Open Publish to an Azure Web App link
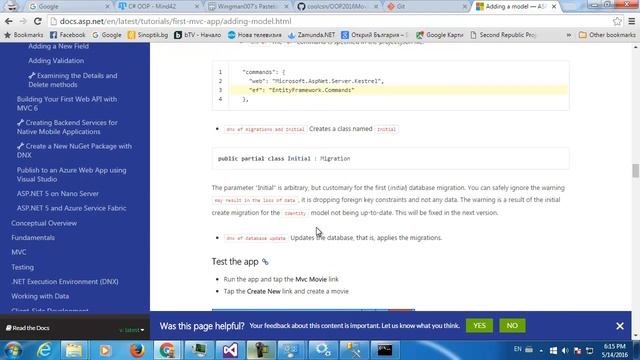640x360 pixels. pyautogui.click(x=71, y=175)
